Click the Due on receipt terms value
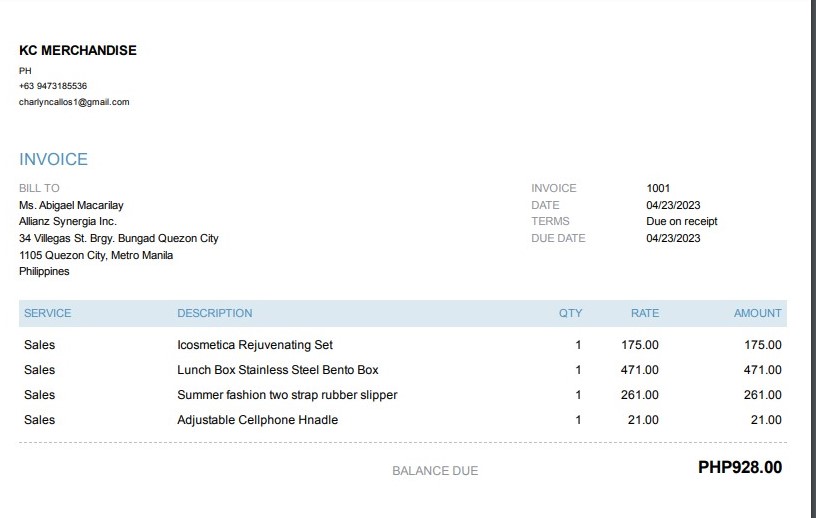This screenshot has height=518, width=816. (682, 221)
